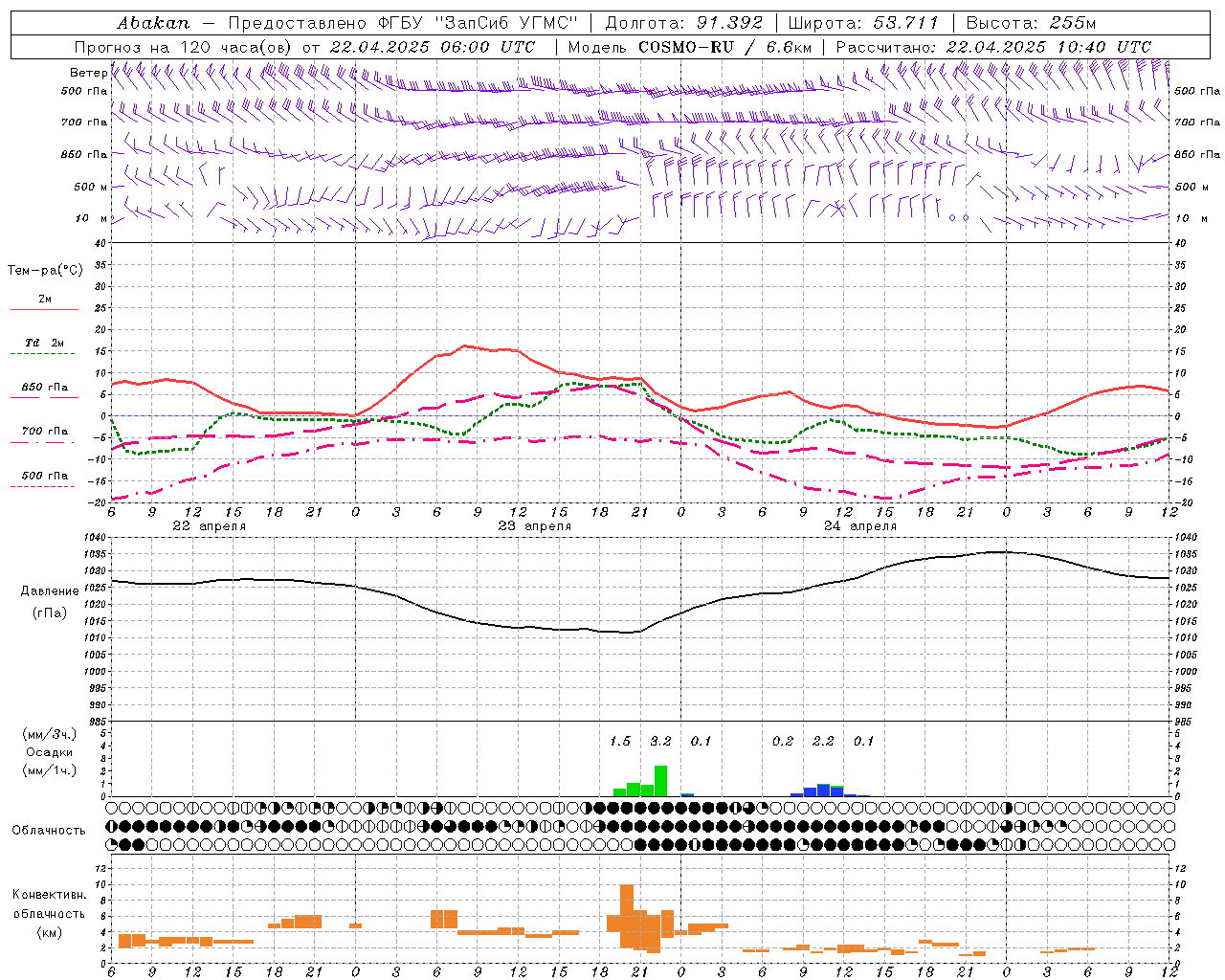Click the (км) unit label under convective cloudiness

point(49,933)
